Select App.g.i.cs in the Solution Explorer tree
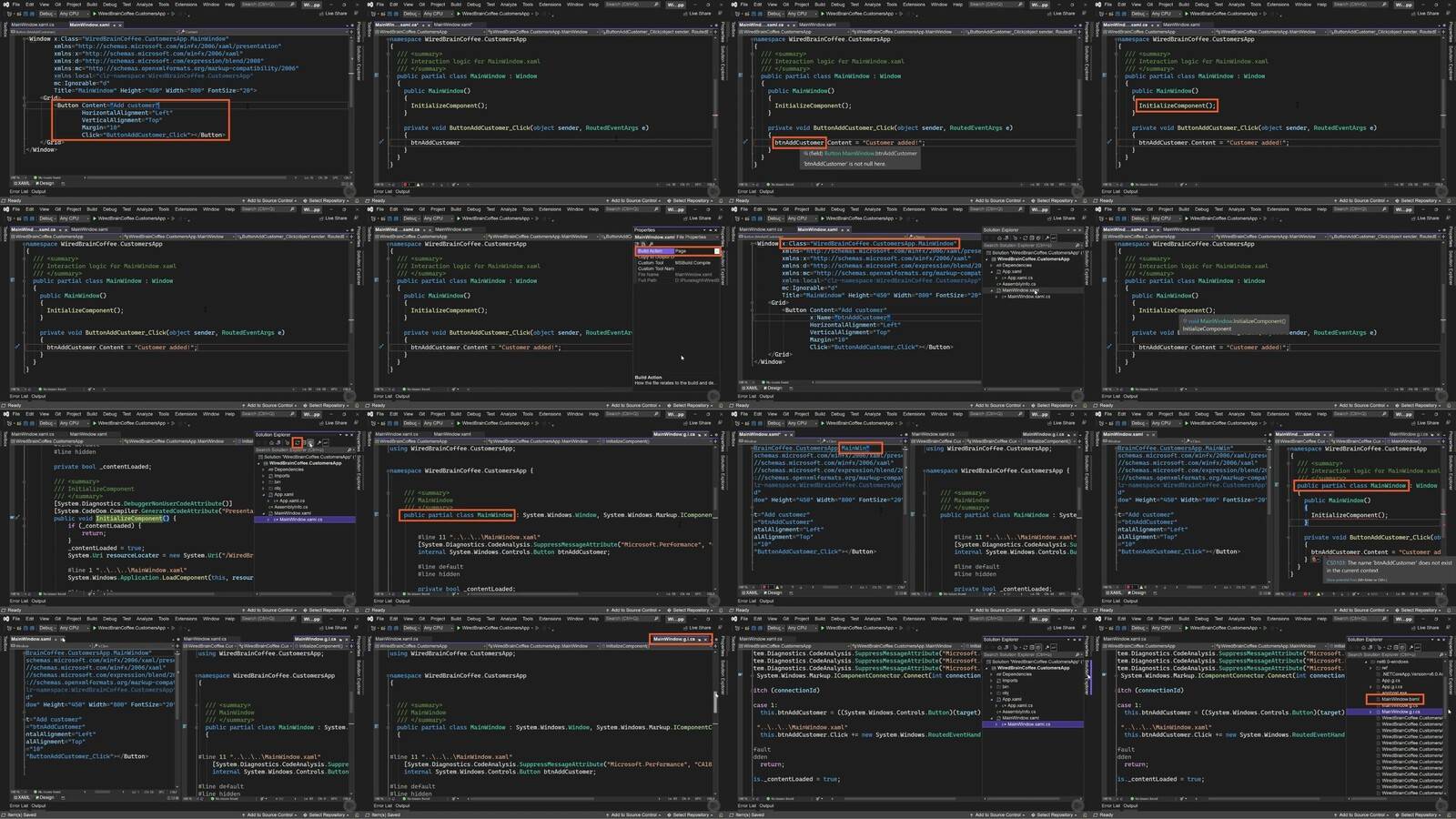 pyautogui.click(x=1392, y=686)
